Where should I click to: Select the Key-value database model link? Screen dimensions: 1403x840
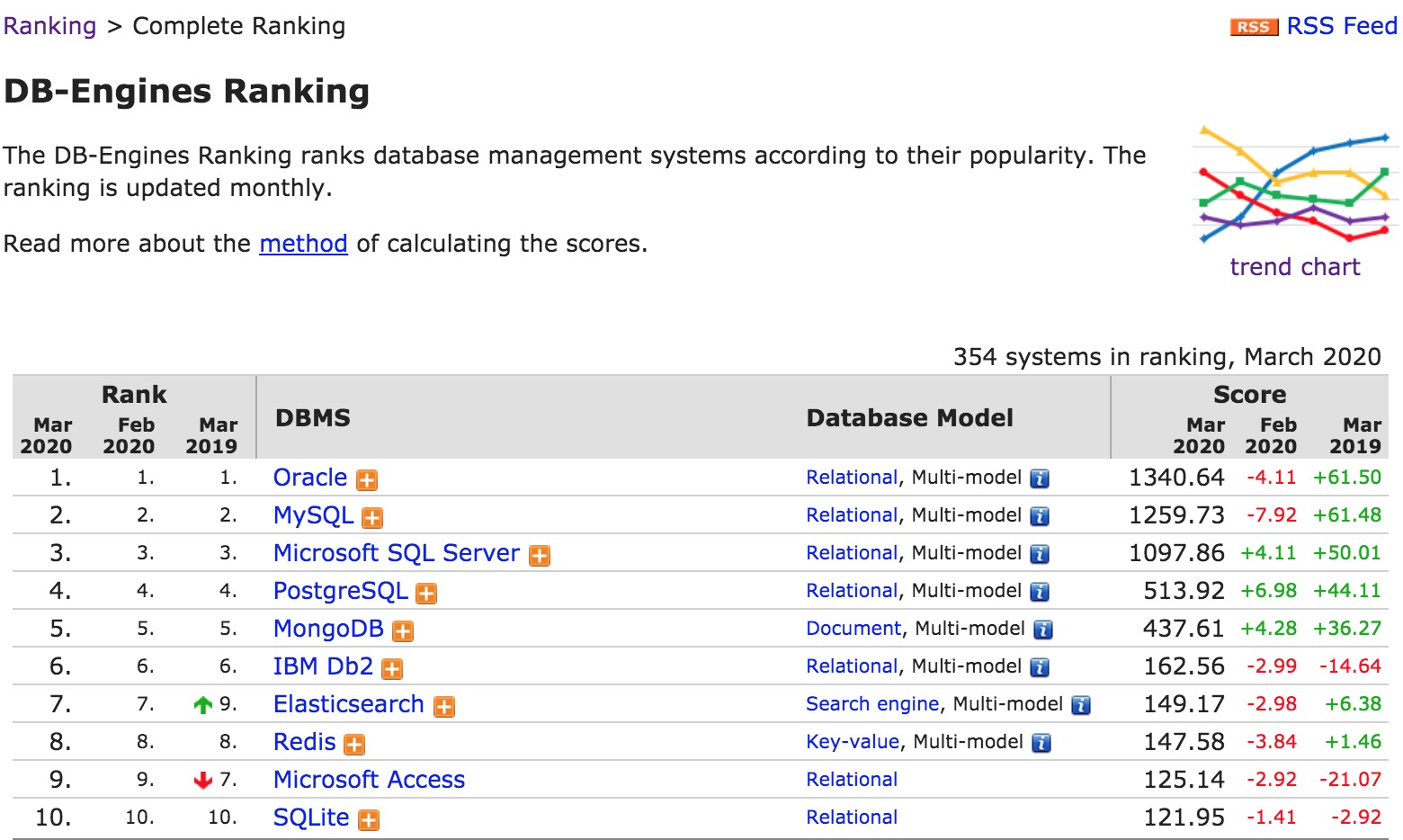pos(852,742)
